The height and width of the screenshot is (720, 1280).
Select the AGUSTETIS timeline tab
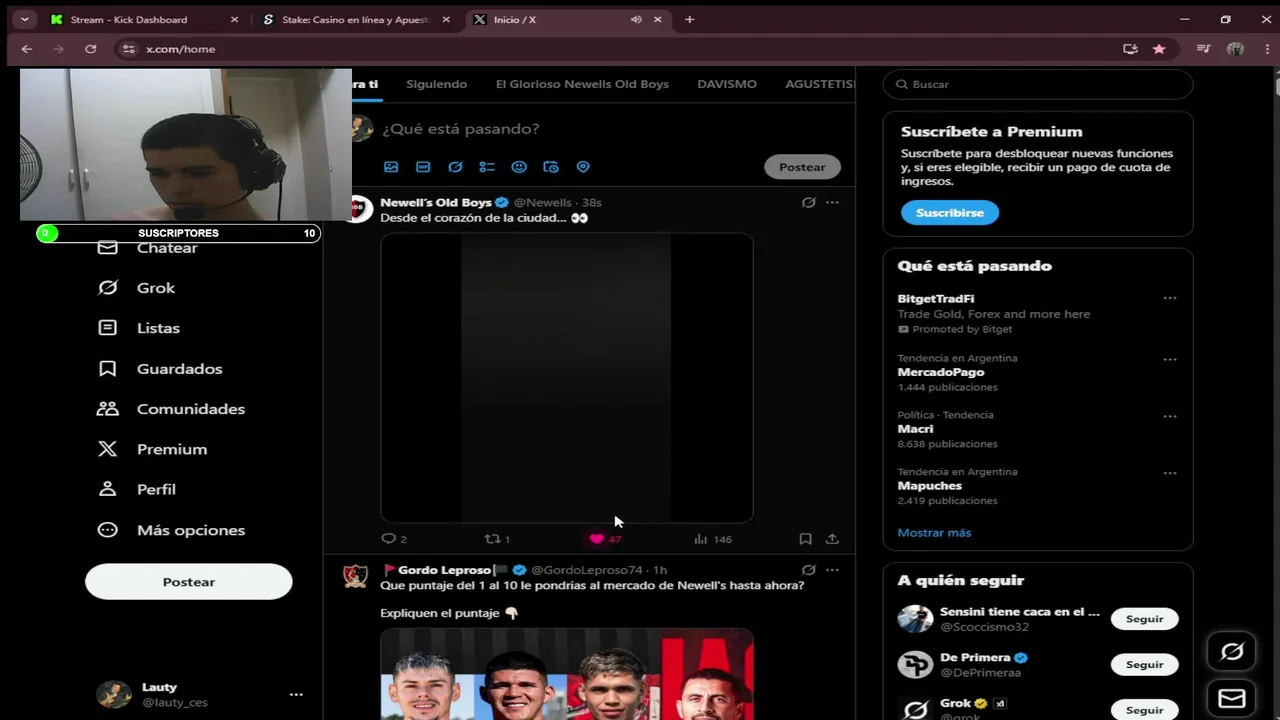click(x=820, y=84)
